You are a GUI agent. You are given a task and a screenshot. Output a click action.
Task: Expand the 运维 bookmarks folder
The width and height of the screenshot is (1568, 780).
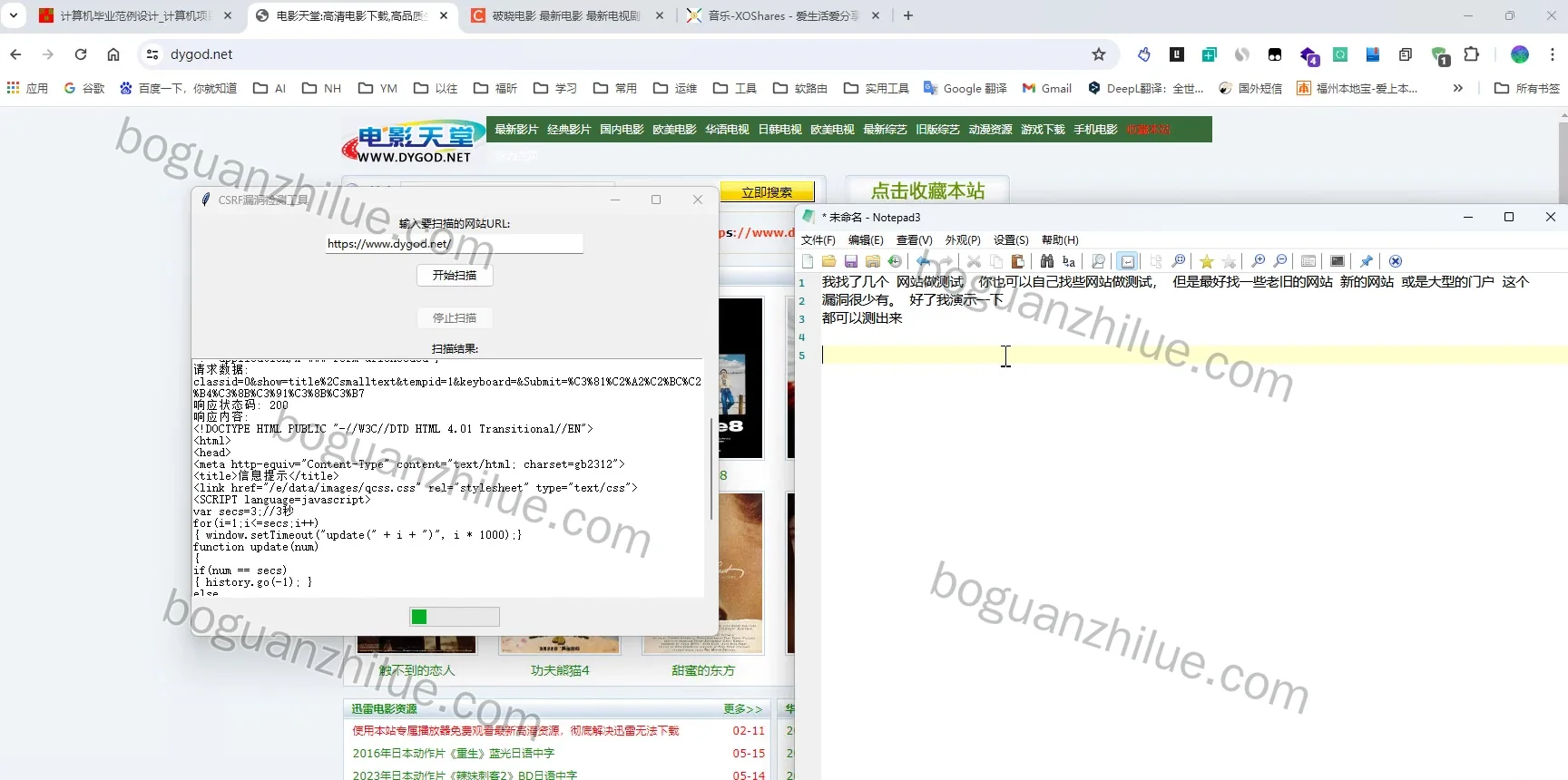click(x=675, y=88)
